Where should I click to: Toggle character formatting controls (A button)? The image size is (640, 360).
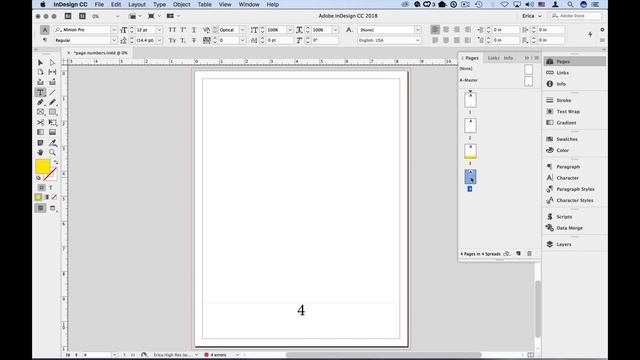pyautogui.click(x=45, y=30)
